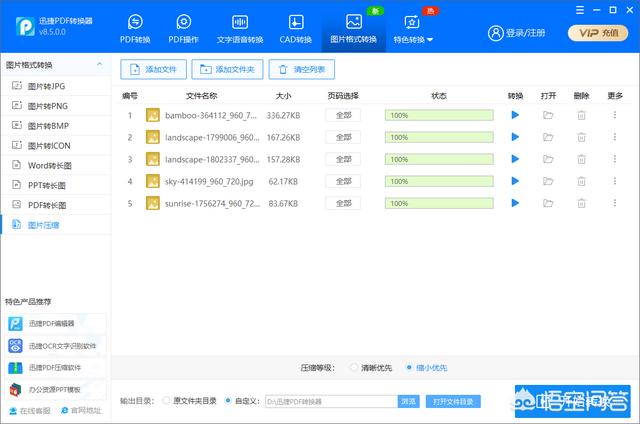
Task: Click the user avatar login icon
Action: 496,33
